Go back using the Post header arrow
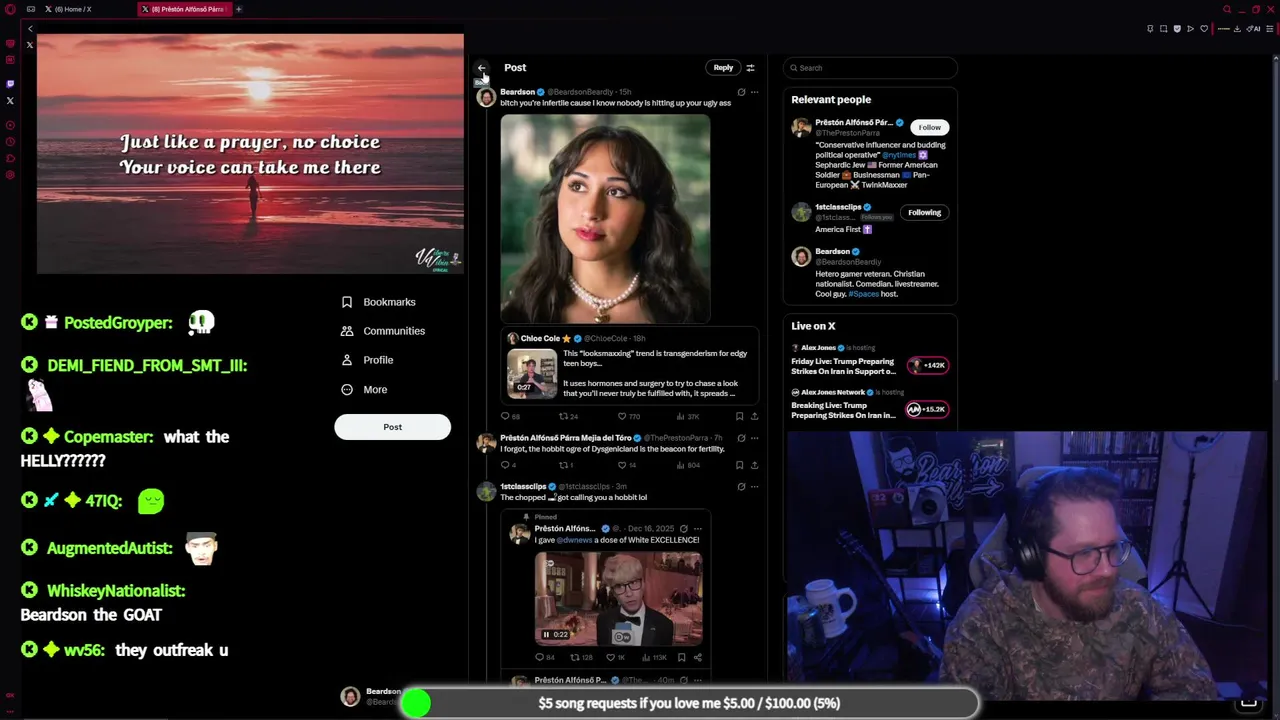 click(481, 68)
